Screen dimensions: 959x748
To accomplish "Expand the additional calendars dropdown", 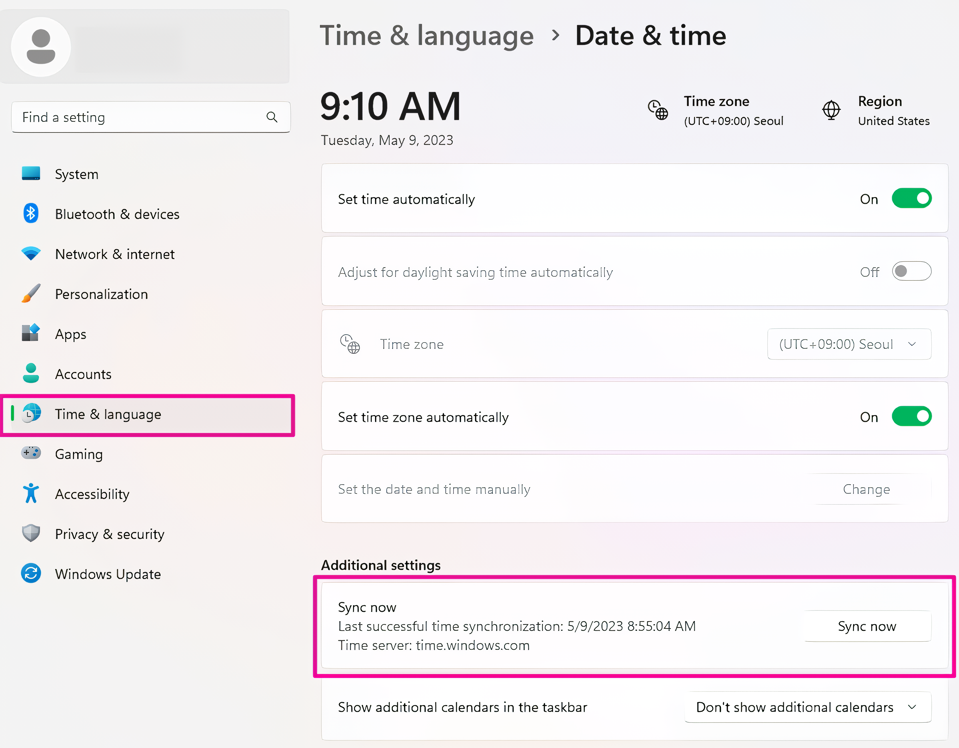I will [x=807, y=707].
